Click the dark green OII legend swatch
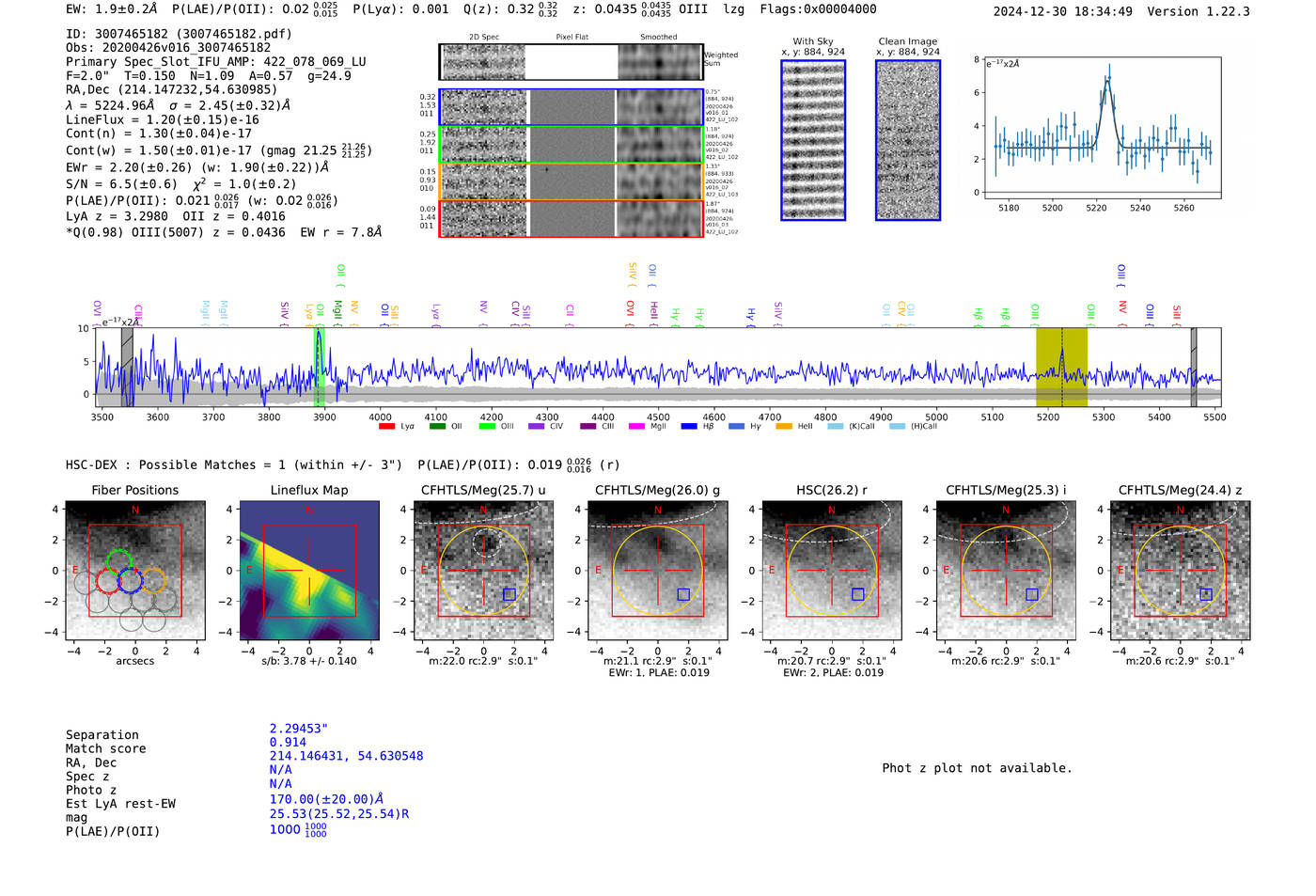Viewport: 1316px width, 896px height. point(437,427)
